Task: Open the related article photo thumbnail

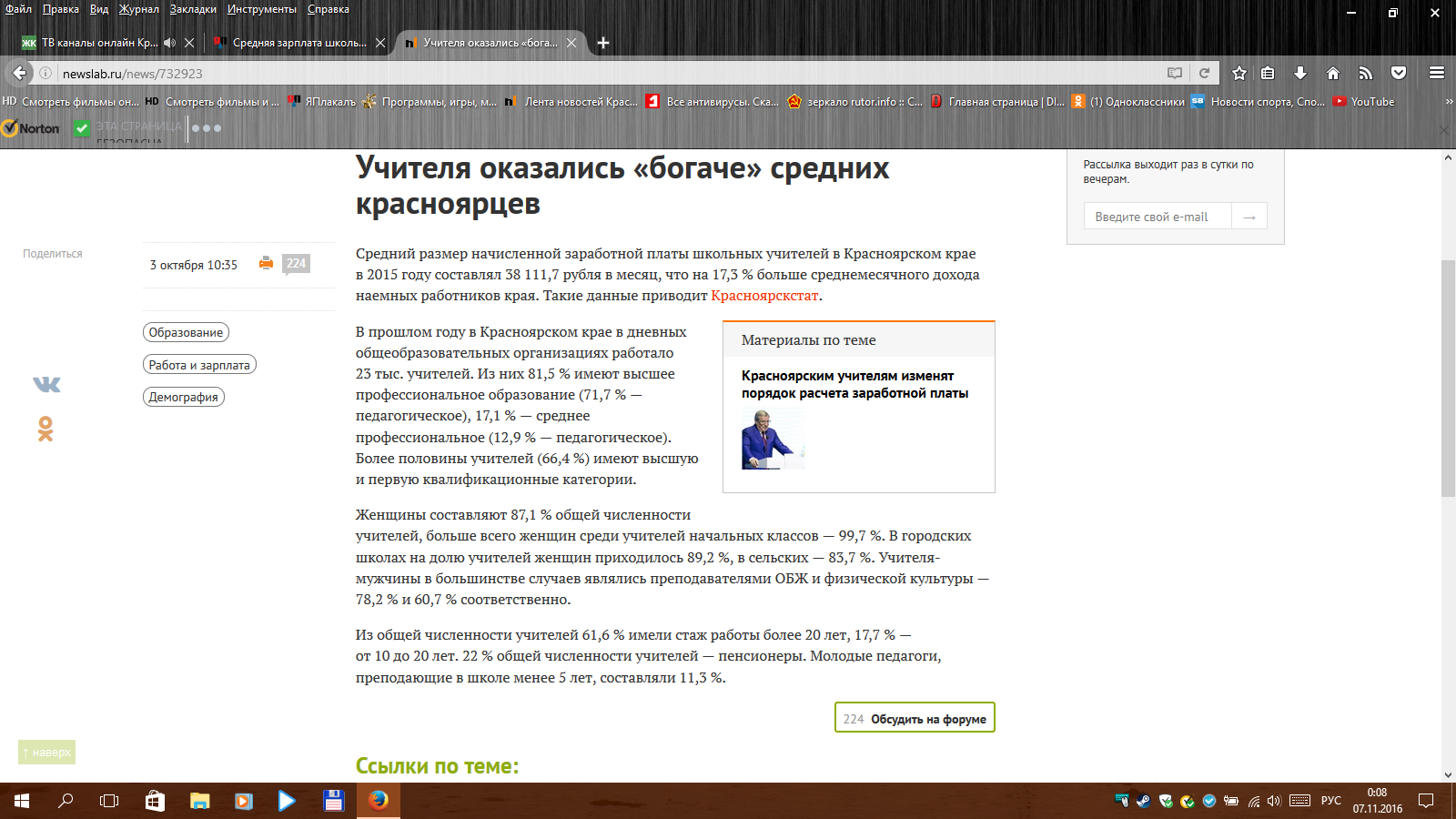Action: coord(773,440)
